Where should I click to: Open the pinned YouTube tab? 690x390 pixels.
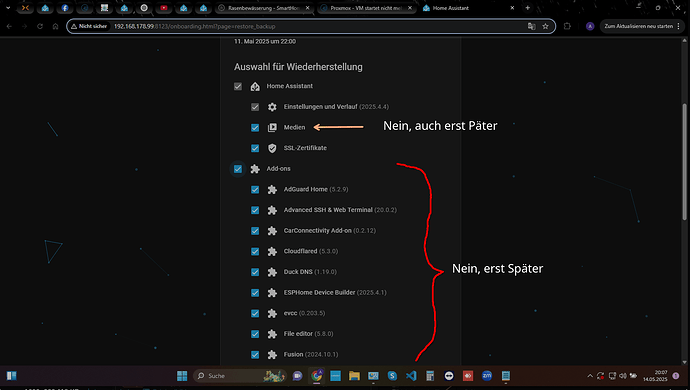pos(164,8)
